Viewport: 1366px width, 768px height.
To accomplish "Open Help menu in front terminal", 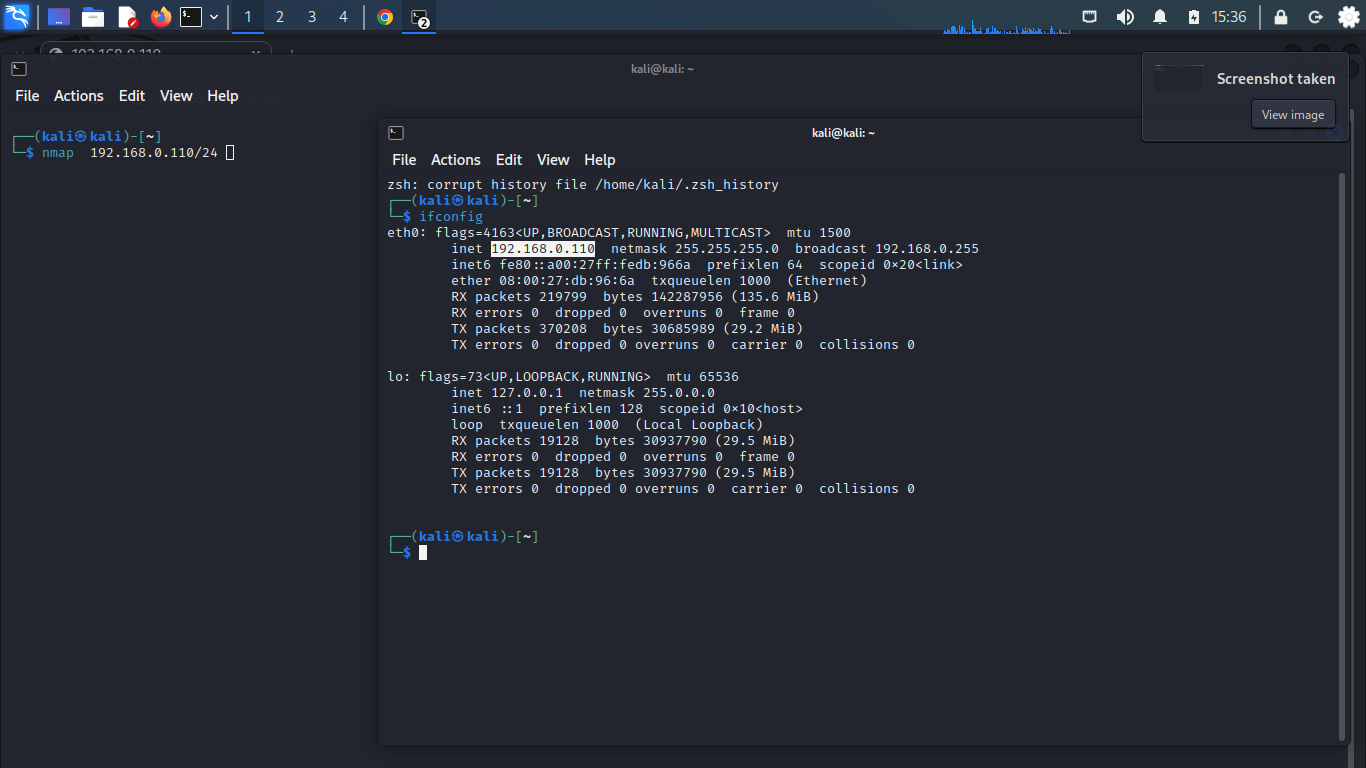I will pos(600,160).
